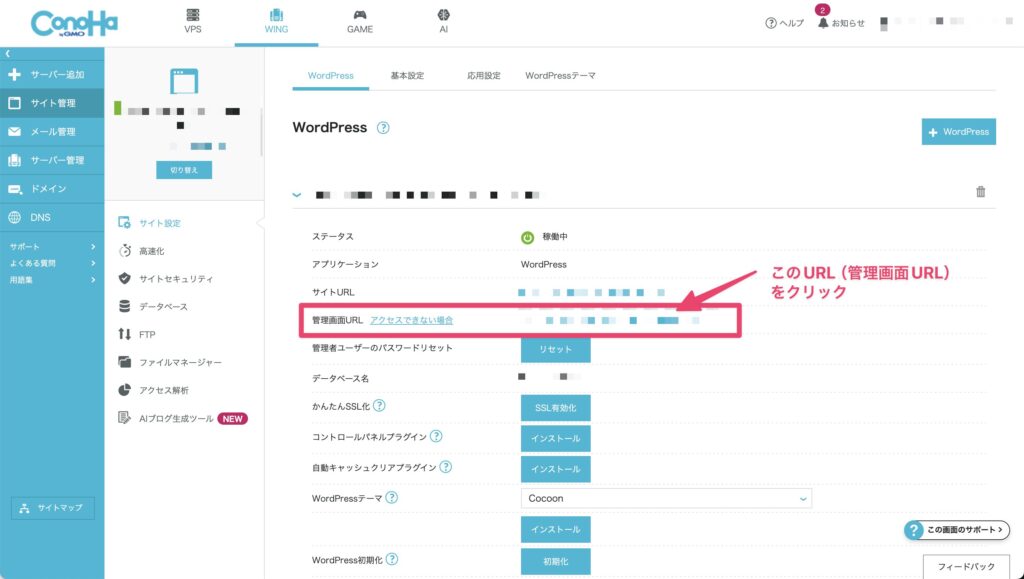This screenshot has width=1024, height=579.
Task: Collapse the WordPress site details chevron
Action: click(x=297, y=195)
